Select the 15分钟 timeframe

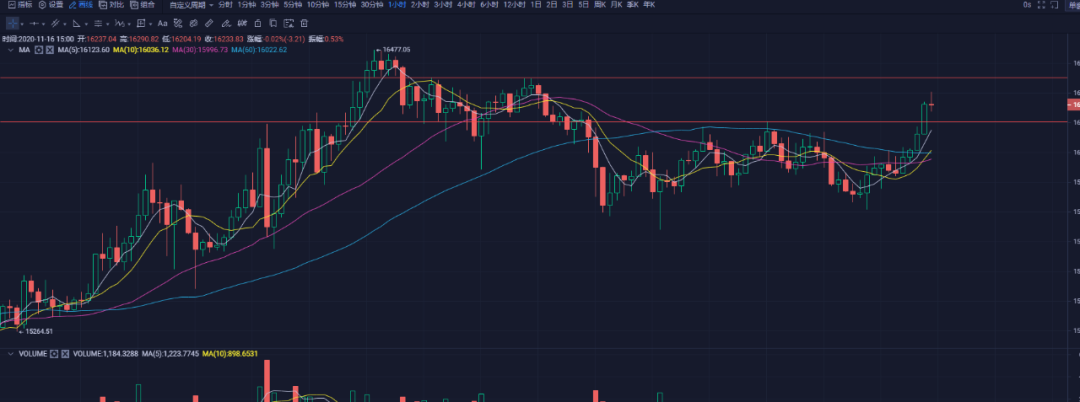click(x=344, y=4)
